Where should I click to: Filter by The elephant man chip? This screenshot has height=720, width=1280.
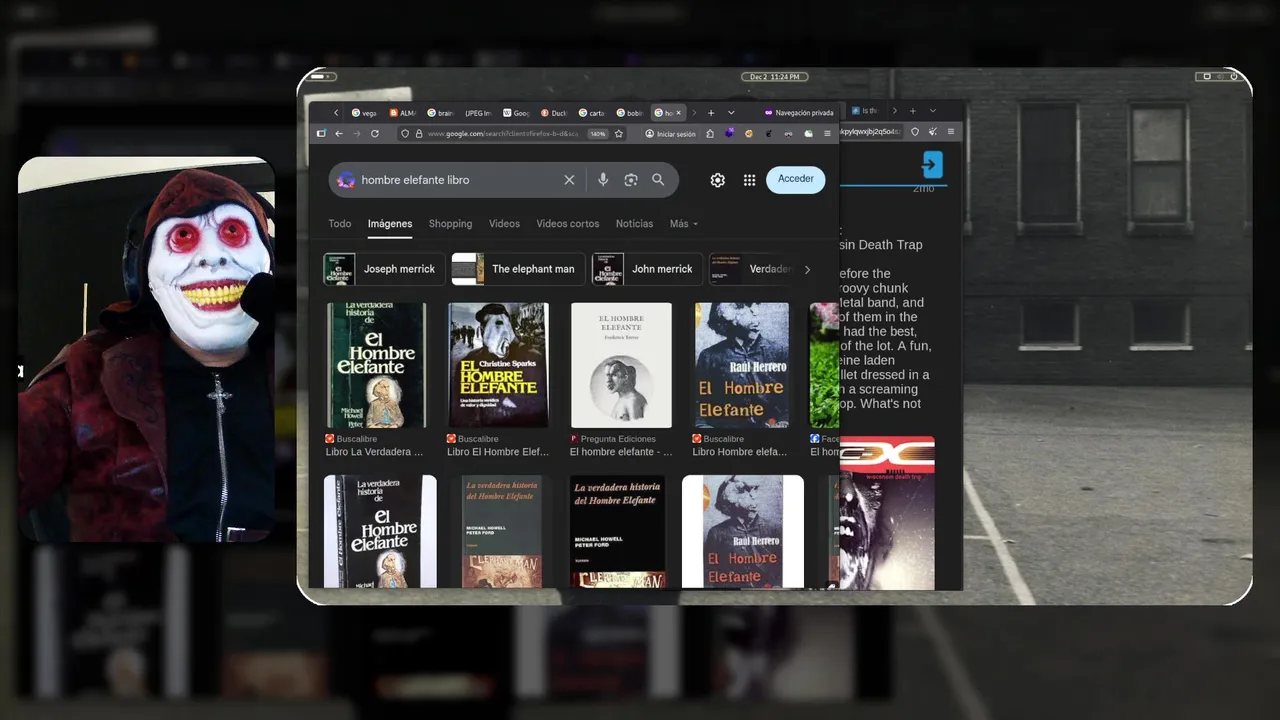click(518, 269)
